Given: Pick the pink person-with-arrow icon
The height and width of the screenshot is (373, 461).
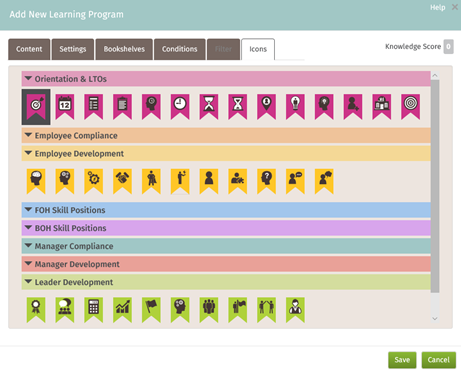Looking at the screenshot, I should click(353, 107).
